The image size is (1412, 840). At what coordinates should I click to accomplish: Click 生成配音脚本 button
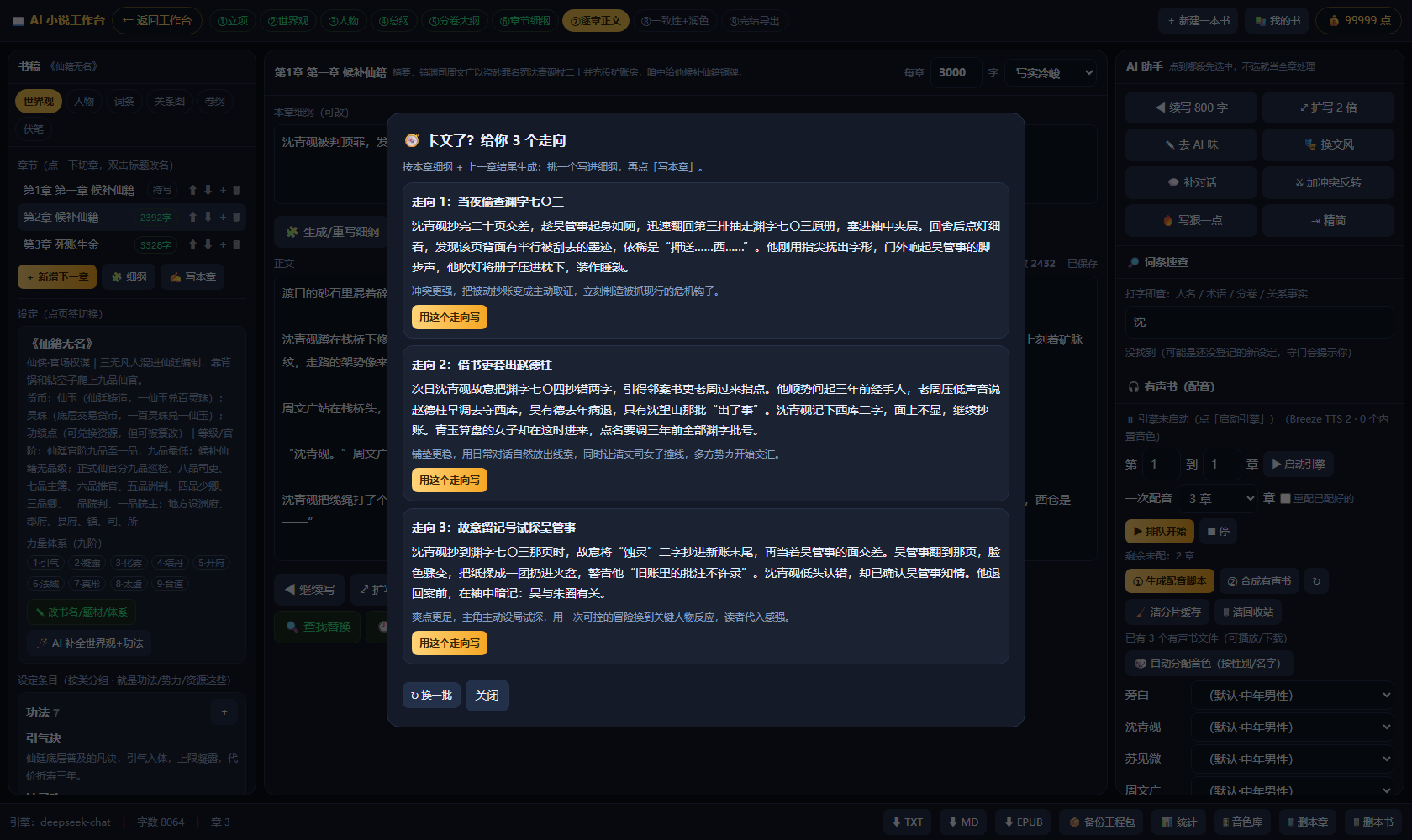pyautogui.click(x=1169, y=581)
